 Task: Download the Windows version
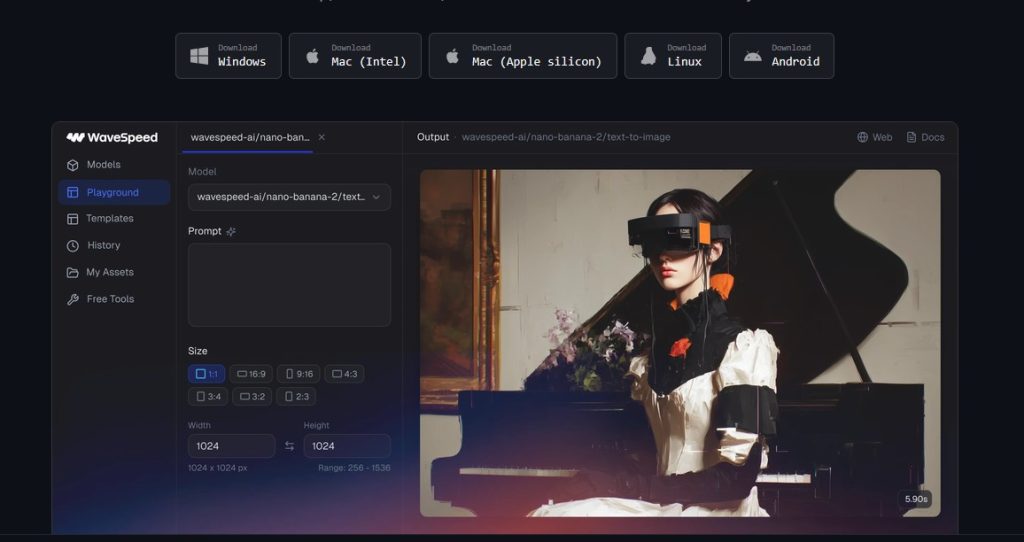[x=229, y=56]
